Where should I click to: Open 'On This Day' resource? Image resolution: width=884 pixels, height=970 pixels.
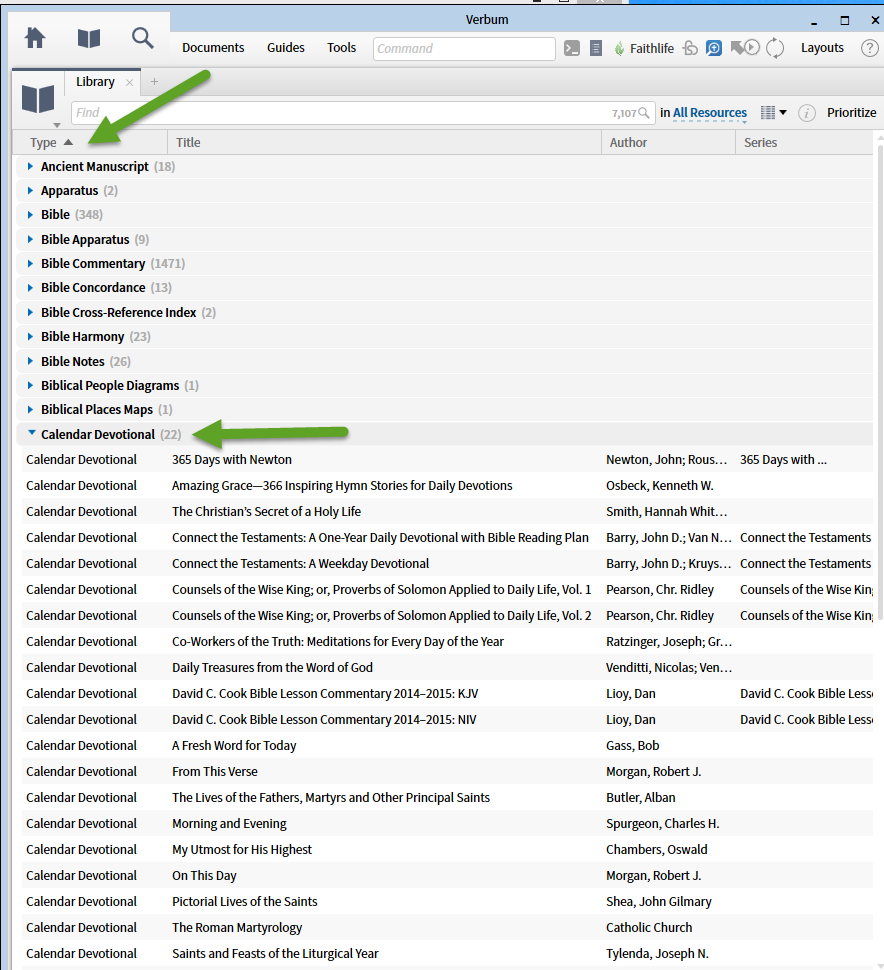(x=204, y=875)
